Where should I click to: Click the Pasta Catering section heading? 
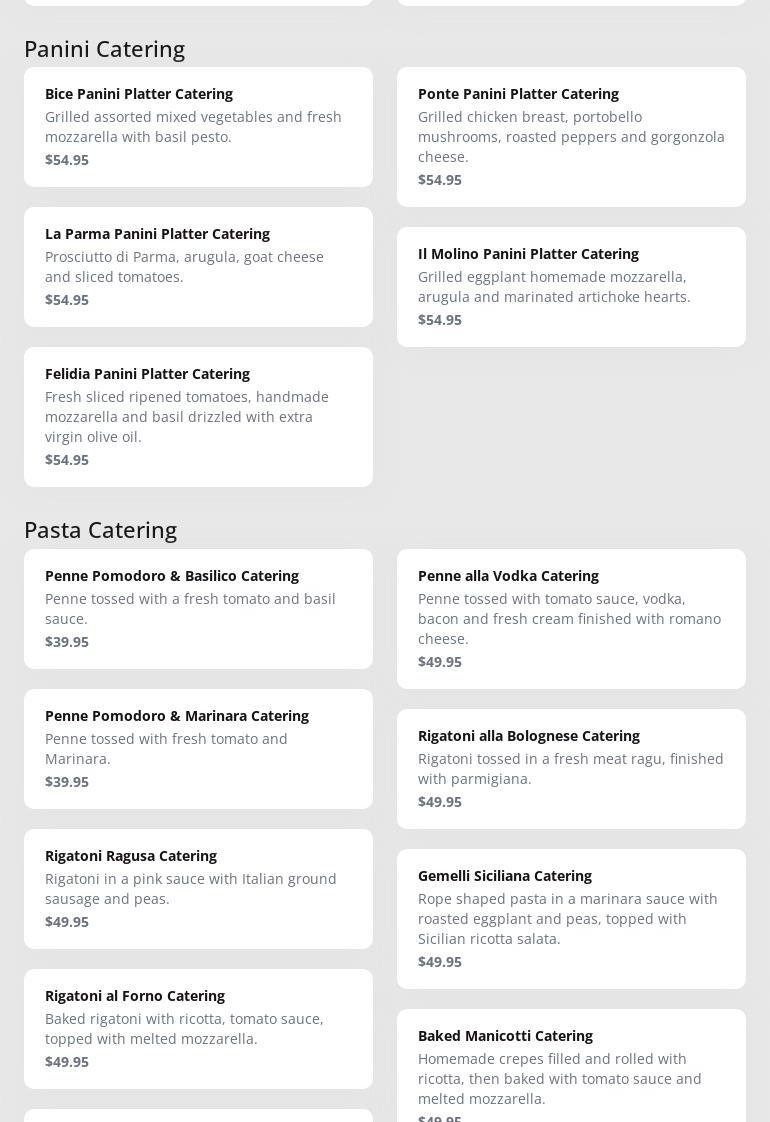[x=100, y=529]
